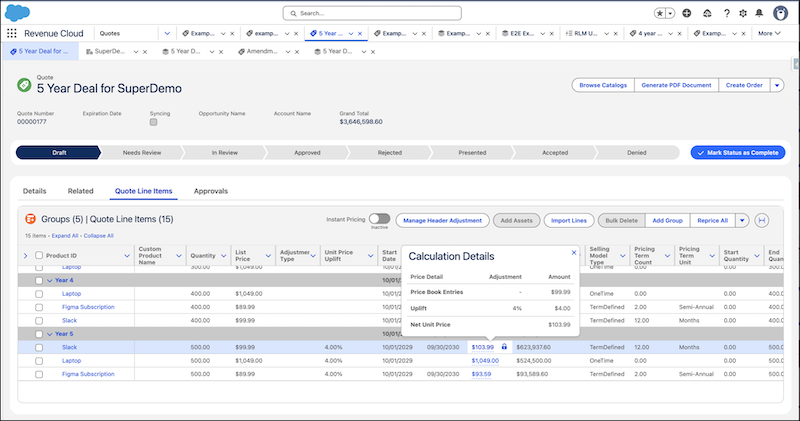The image size is (800, 421).
Task: Click the Global Actions plus icon
Action: pyautogui.click(x=687, y=13)
